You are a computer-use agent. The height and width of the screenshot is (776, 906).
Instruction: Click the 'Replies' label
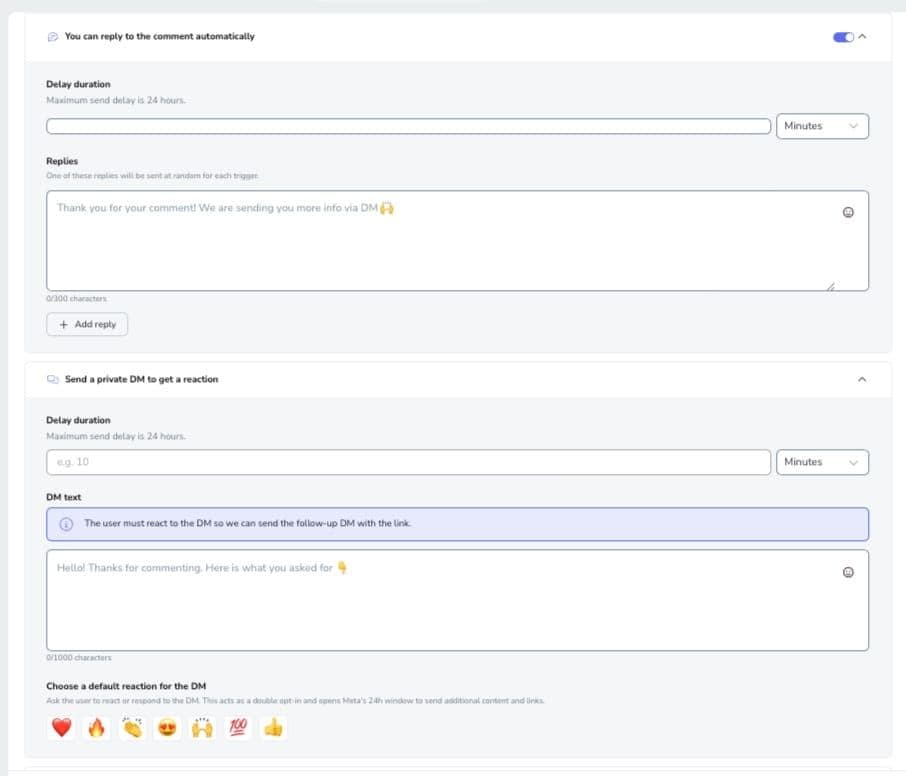[x=62, y=161]
